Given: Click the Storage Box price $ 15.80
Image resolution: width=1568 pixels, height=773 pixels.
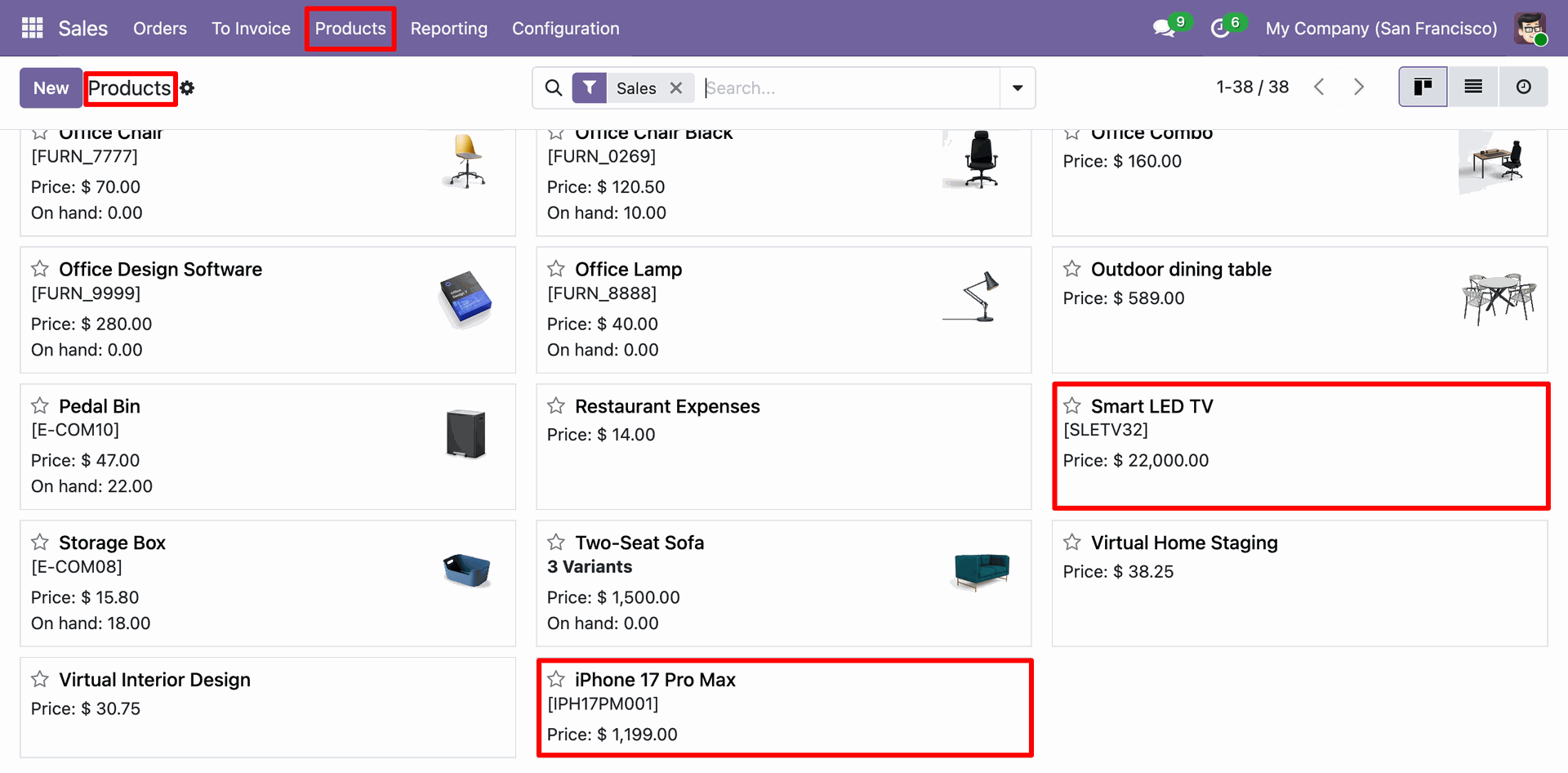Looking at the screenshot, I should (x=85, y=597).
